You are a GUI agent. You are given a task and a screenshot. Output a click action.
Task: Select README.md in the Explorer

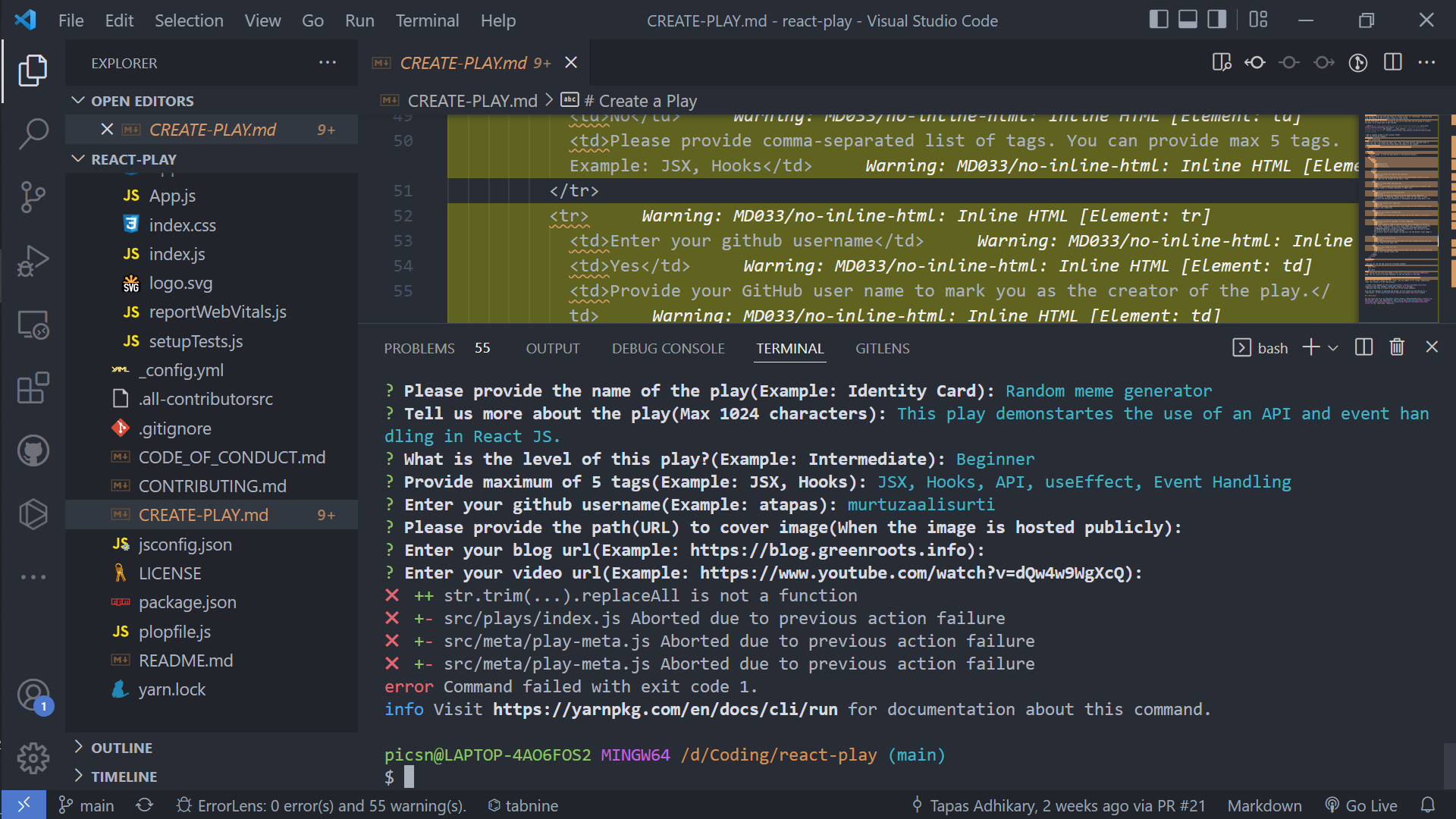click(x=186, y=660)
